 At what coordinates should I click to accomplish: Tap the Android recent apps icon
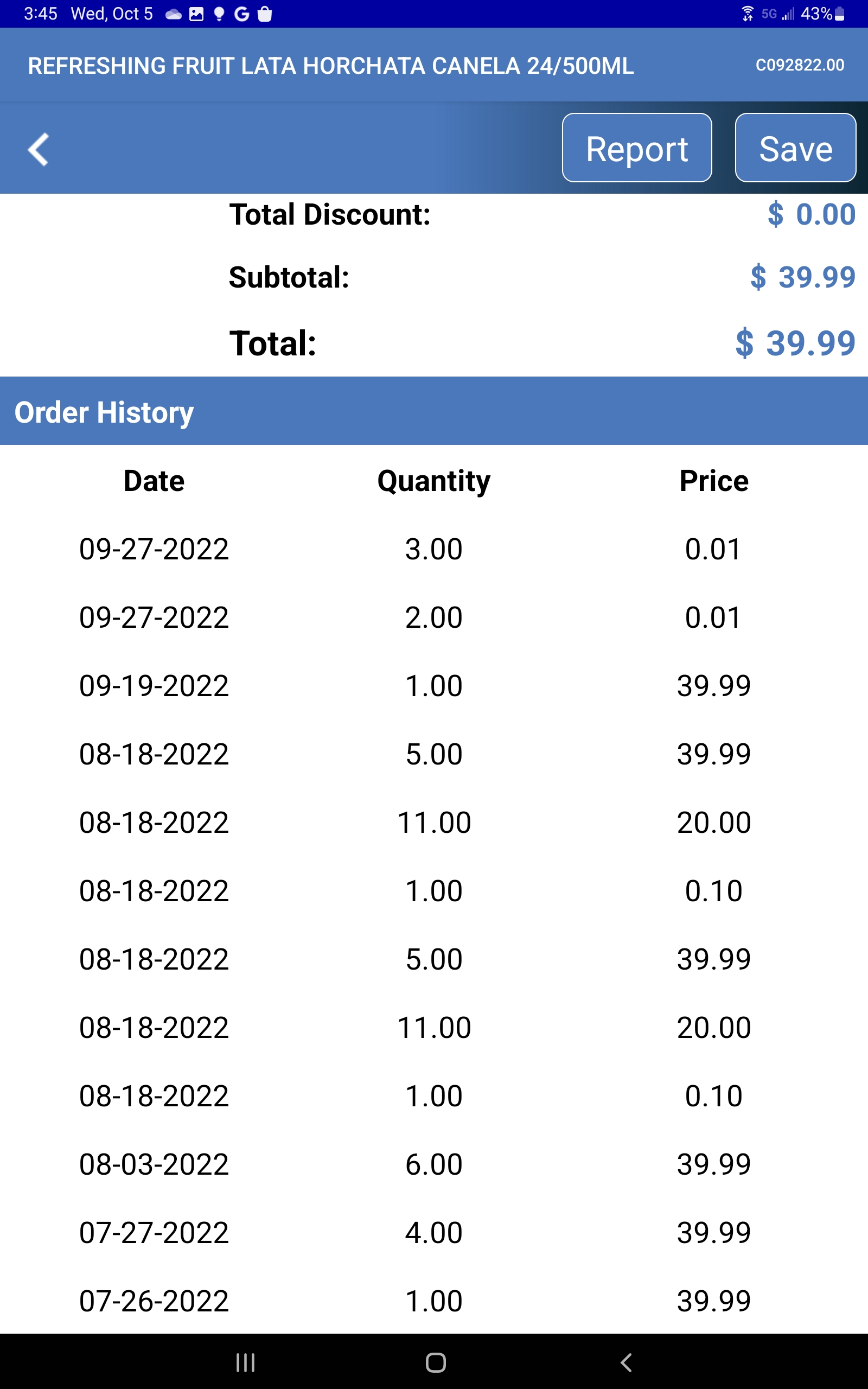(245, 1362)
